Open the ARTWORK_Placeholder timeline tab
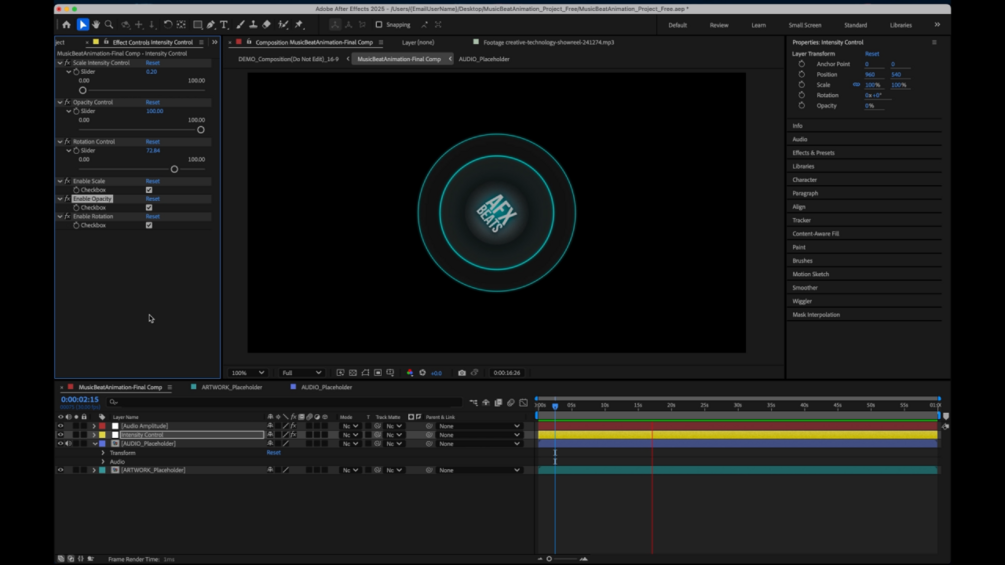 point(231,387)
